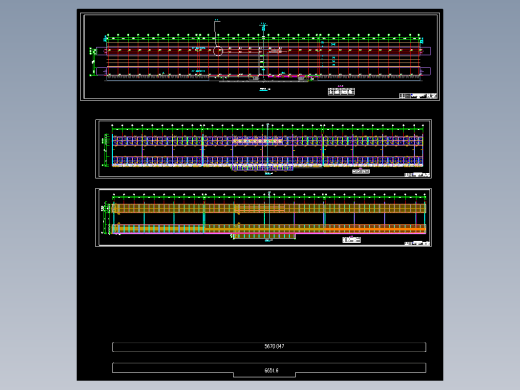Image resolution: width=520 pixels, height=390 pixels.
Task: Click the title block of top drawing sheet
Action: click(x=418, y=96)
